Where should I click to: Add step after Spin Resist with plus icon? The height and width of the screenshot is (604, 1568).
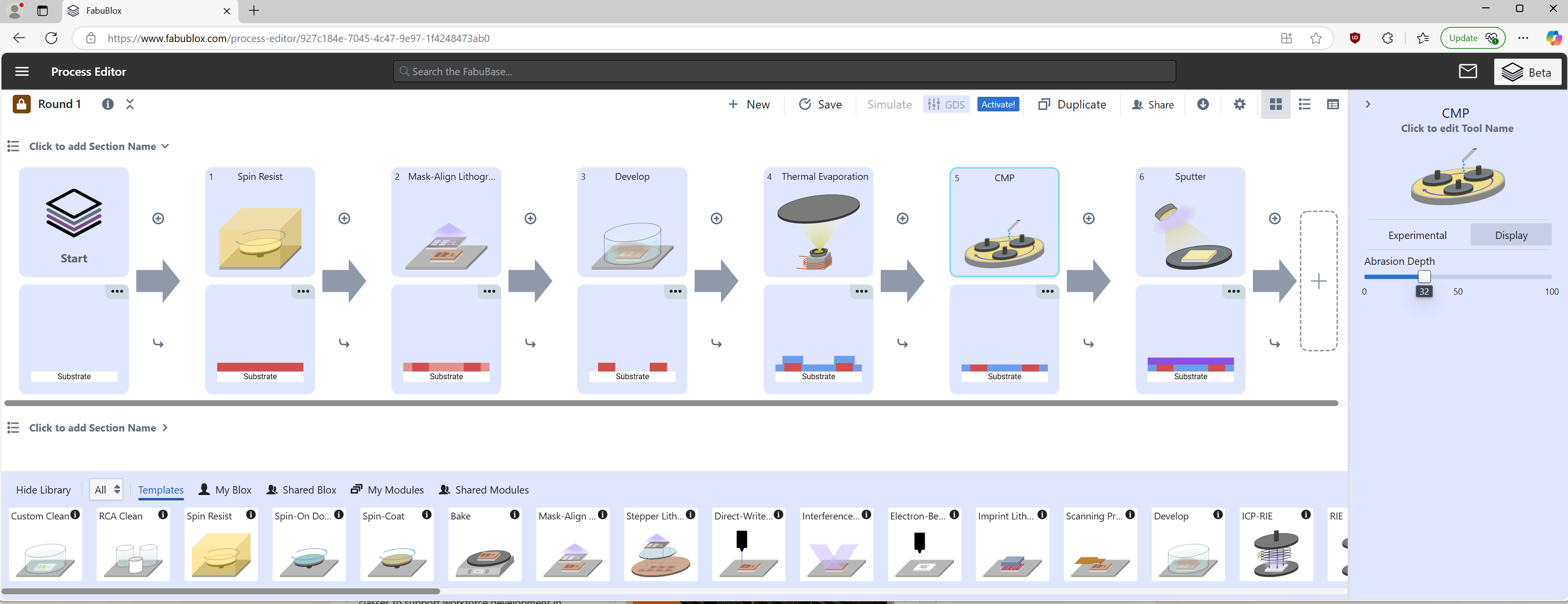(344, 218)
